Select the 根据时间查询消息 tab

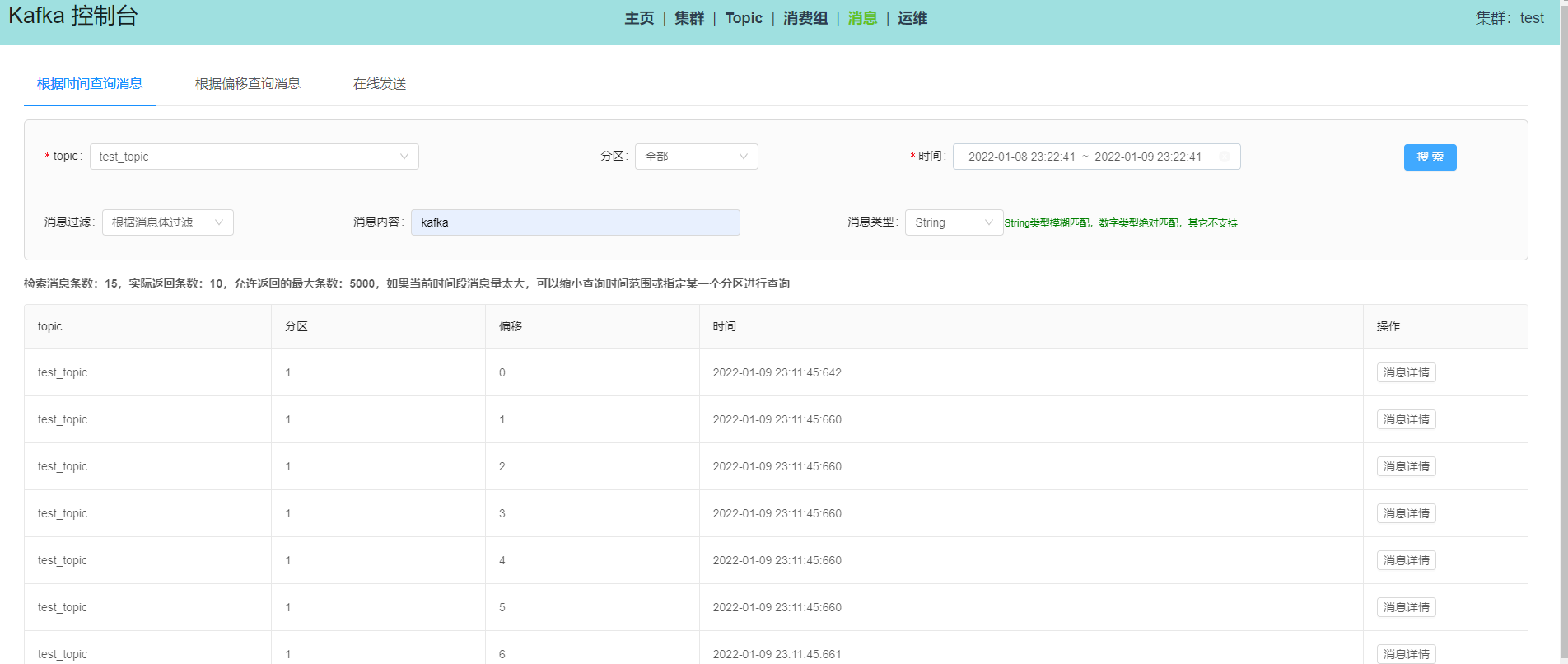pyautogui.click(x=90, y=84)
